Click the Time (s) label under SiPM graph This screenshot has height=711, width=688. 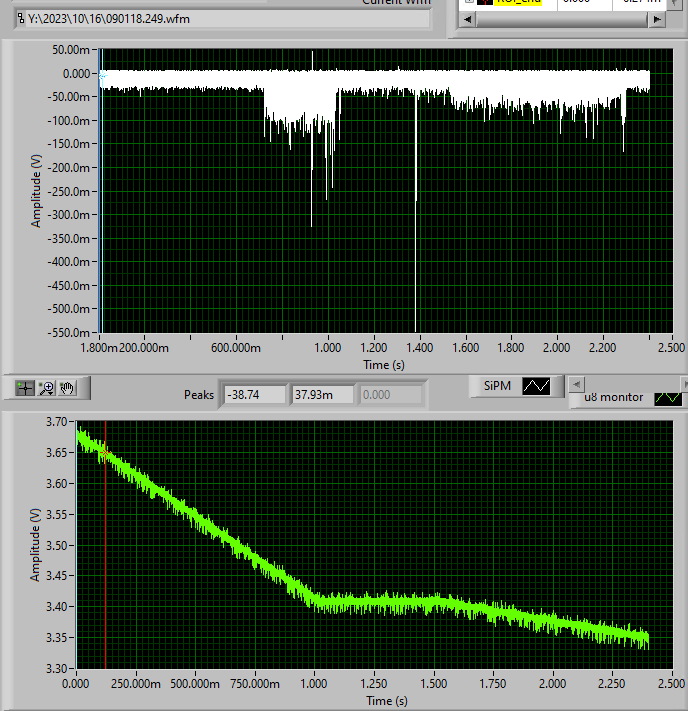(x=384, y=365)
